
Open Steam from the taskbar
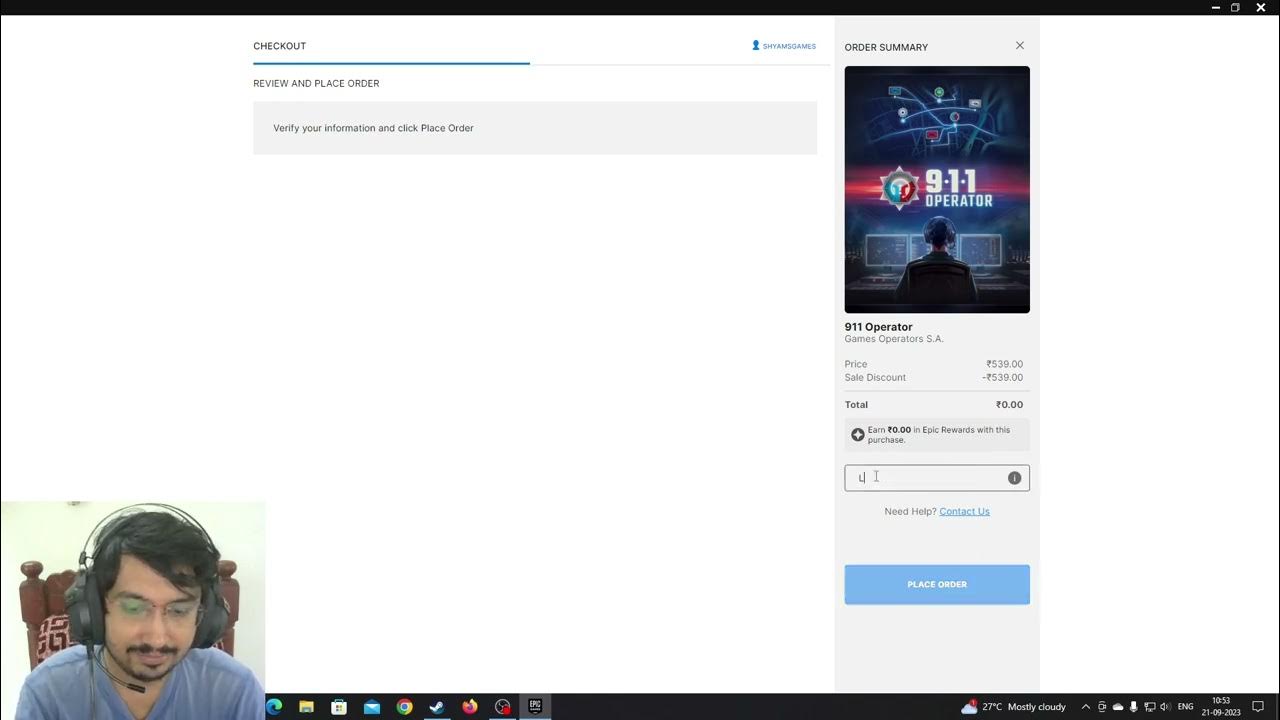[437, 707]
